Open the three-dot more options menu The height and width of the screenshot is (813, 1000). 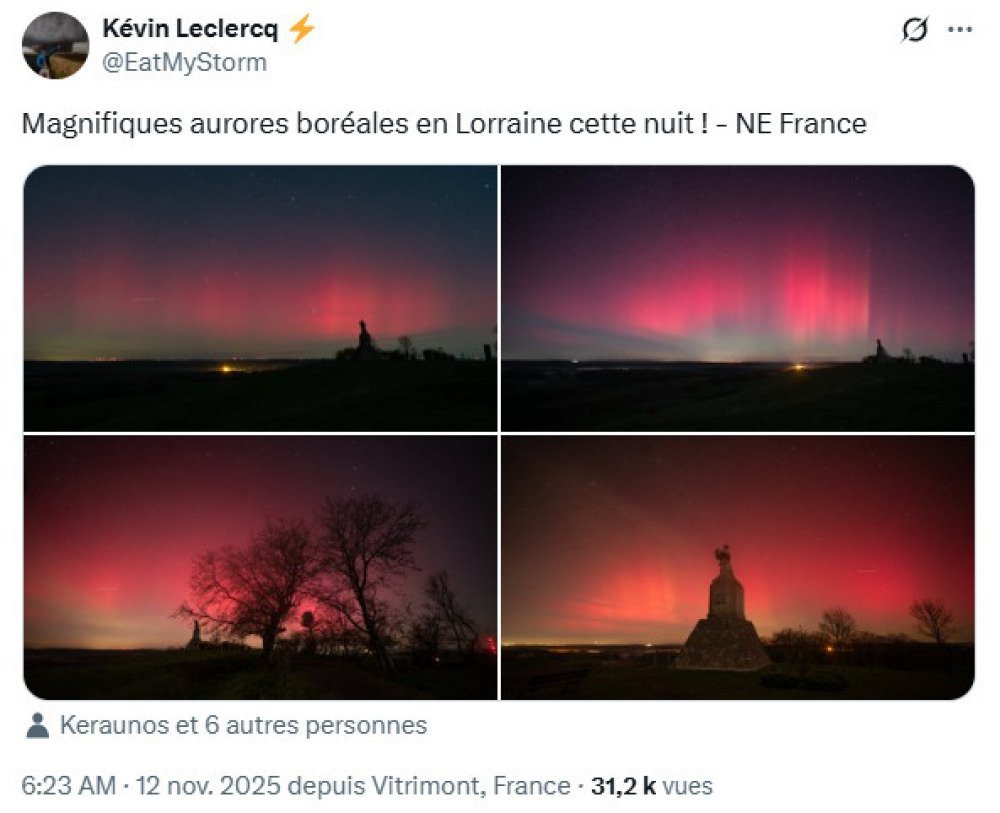click(960, 29)
